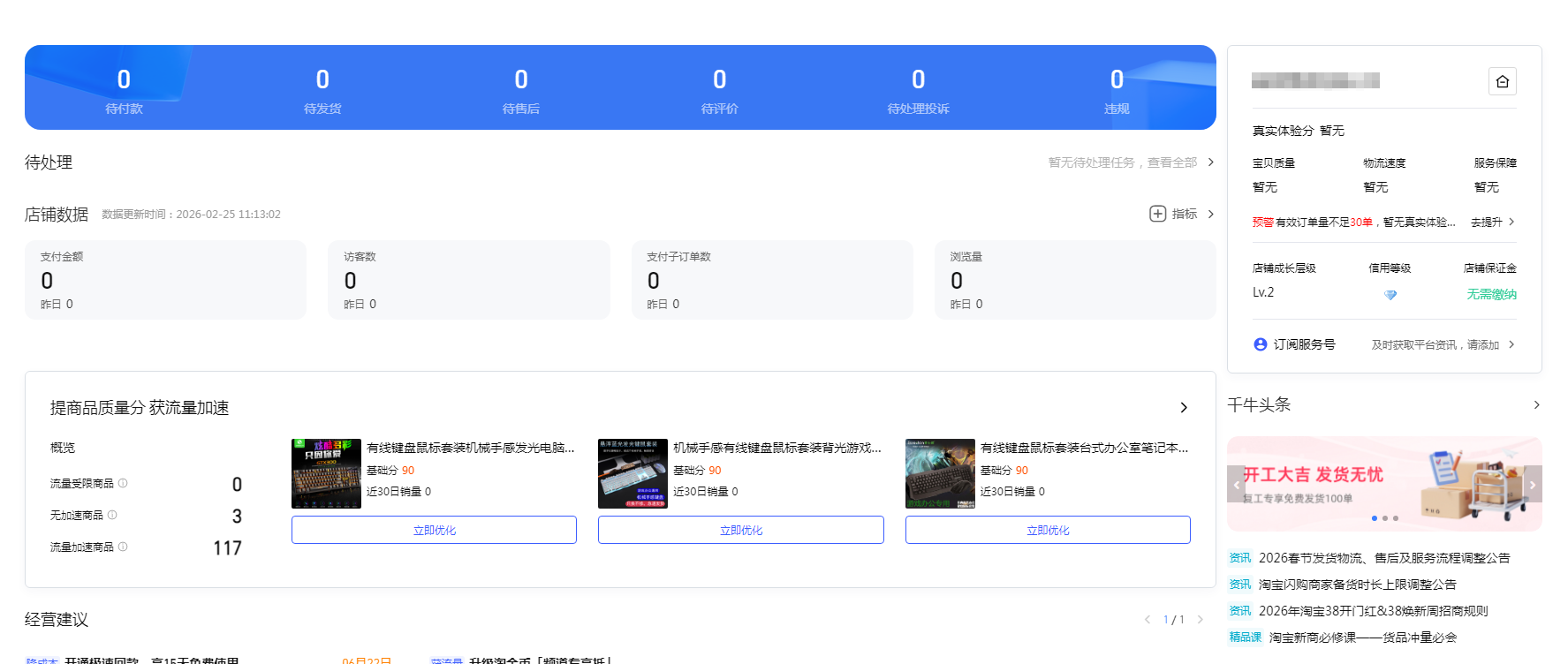The height and width of the screenshot is (664, 1568).
Task: Click 立即优化 for 有线键盘鼠标套装机械手感发光电脑
Action: click(434, 530)
